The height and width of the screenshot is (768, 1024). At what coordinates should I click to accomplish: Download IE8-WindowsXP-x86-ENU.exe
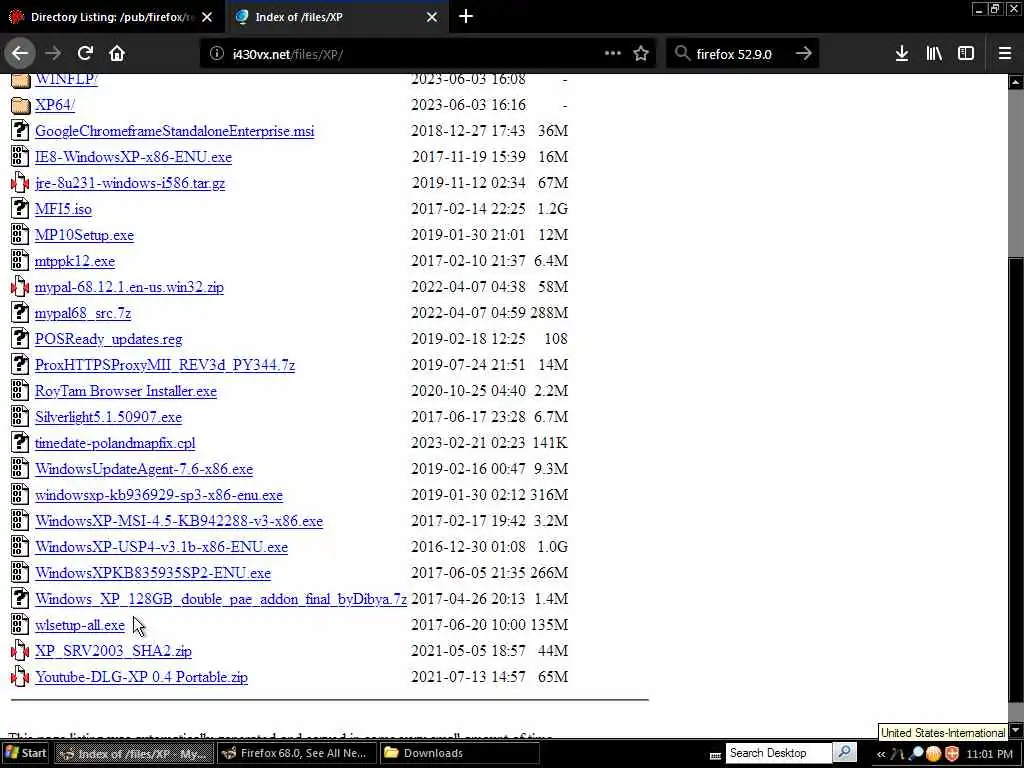133,157
